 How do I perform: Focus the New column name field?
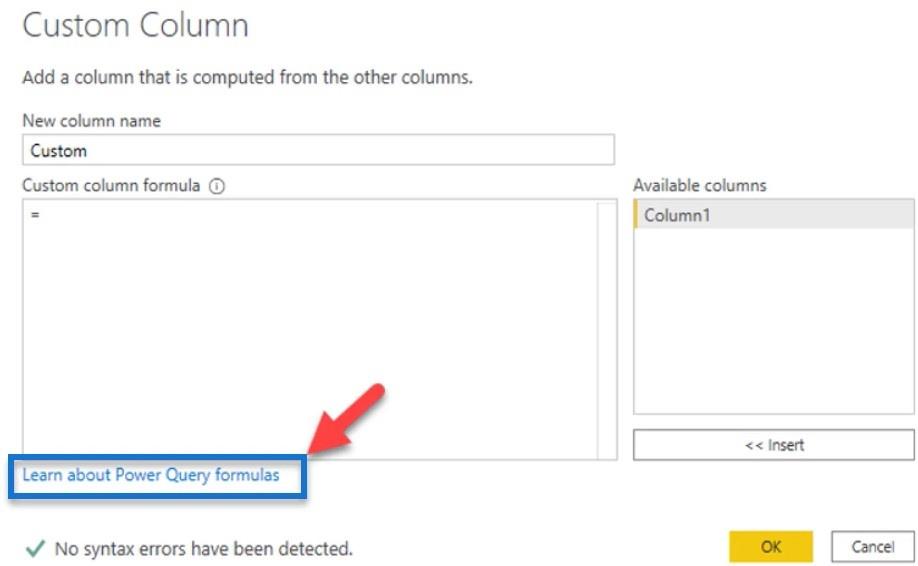point(318,150)
